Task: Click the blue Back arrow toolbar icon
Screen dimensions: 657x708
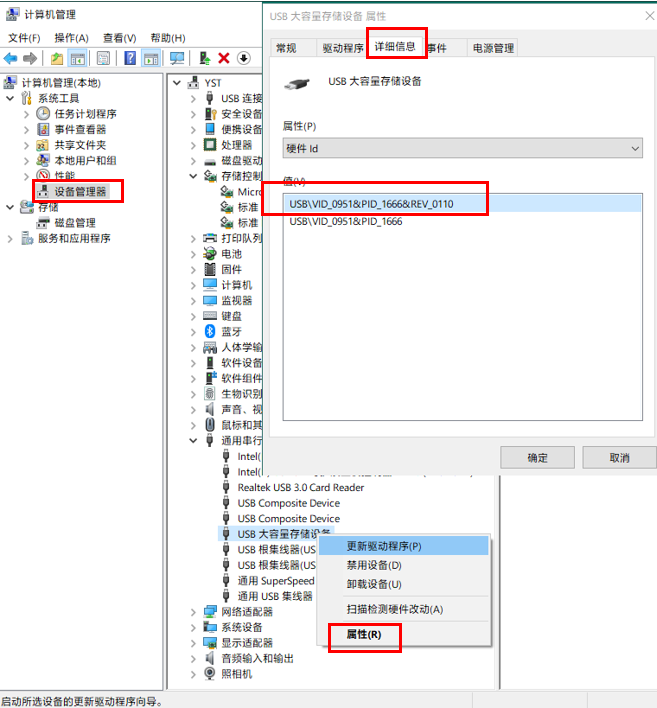Action: [10, 59]
